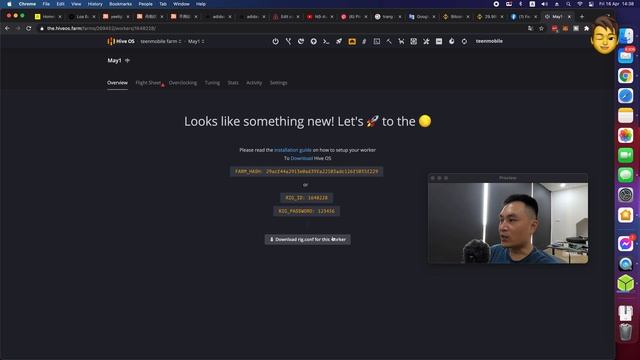This screenshot has height=360, width=640.
Task: Go back with Chrome's back arrow
Action: point(7,28)
